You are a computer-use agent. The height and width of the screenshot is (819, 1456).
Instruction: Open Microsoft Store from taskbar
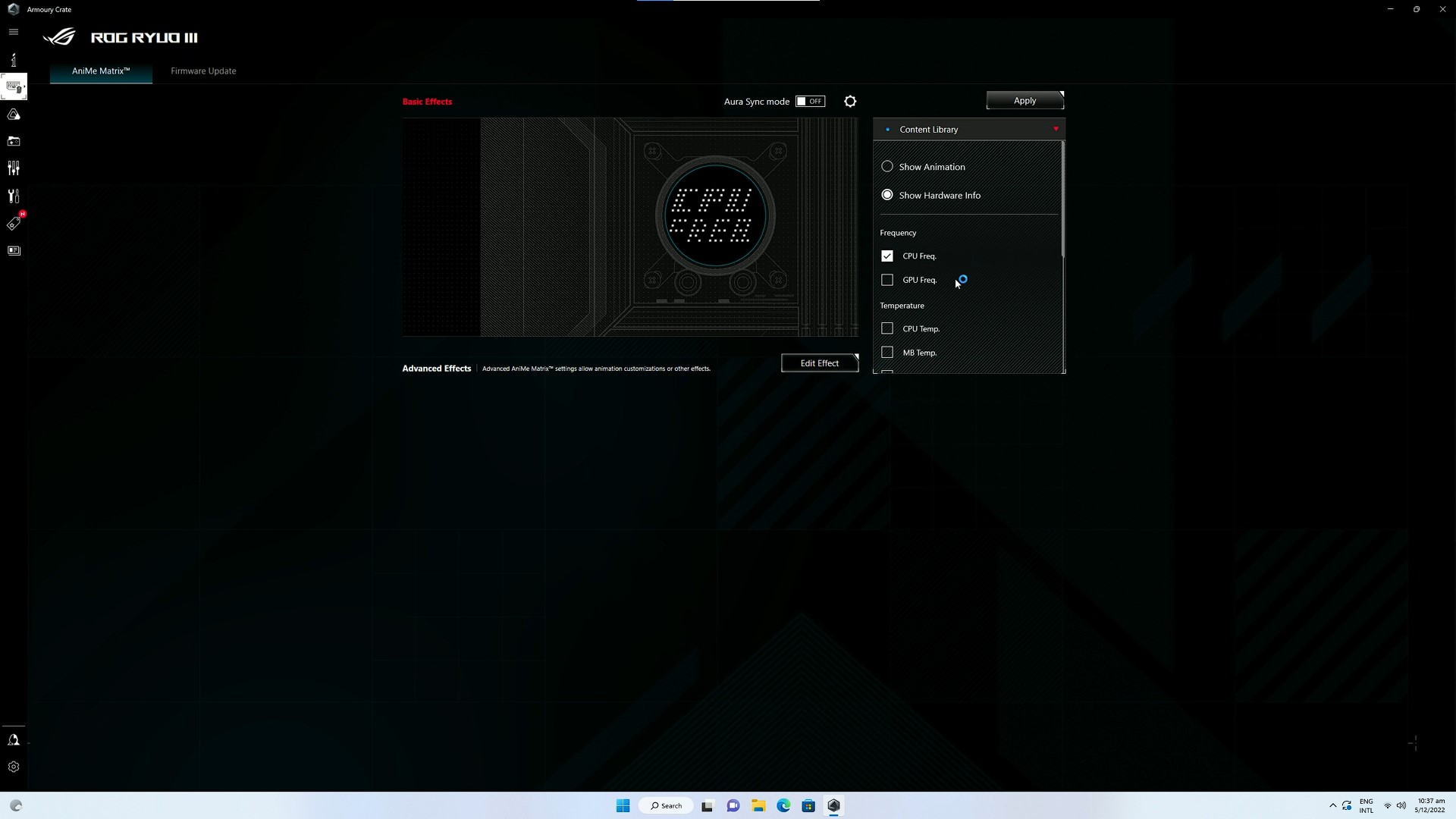point(808,805)
